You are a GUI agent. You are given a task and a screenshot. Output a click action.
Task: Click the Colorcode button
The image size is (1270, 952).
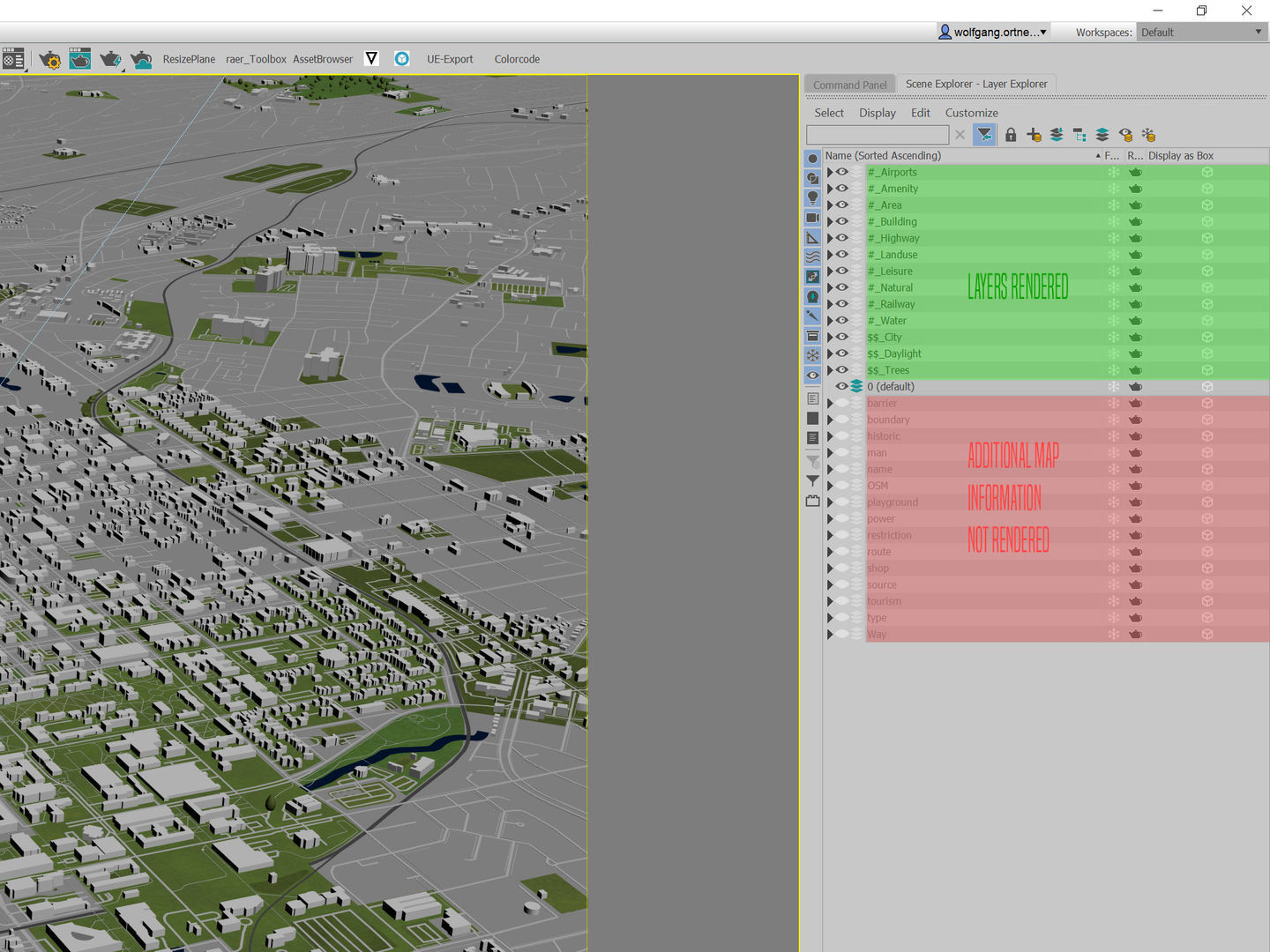(517, 59)
